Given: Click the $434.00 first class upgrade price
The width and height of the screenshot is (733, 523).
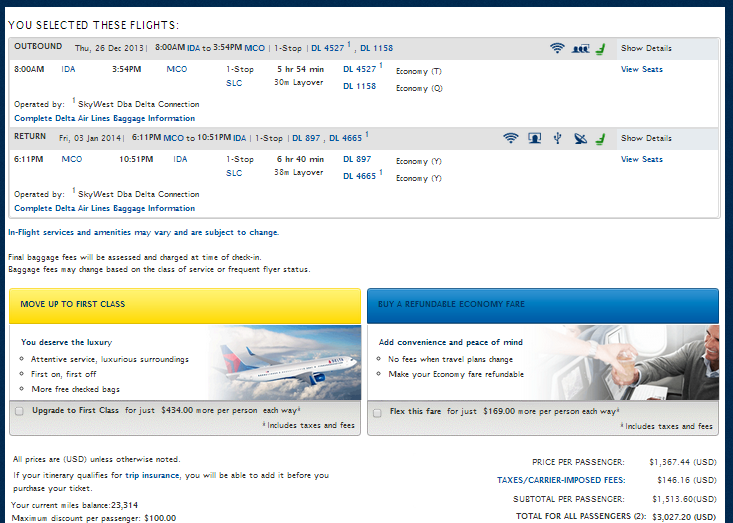Looking at the screenshot, I should pos(177,410).
